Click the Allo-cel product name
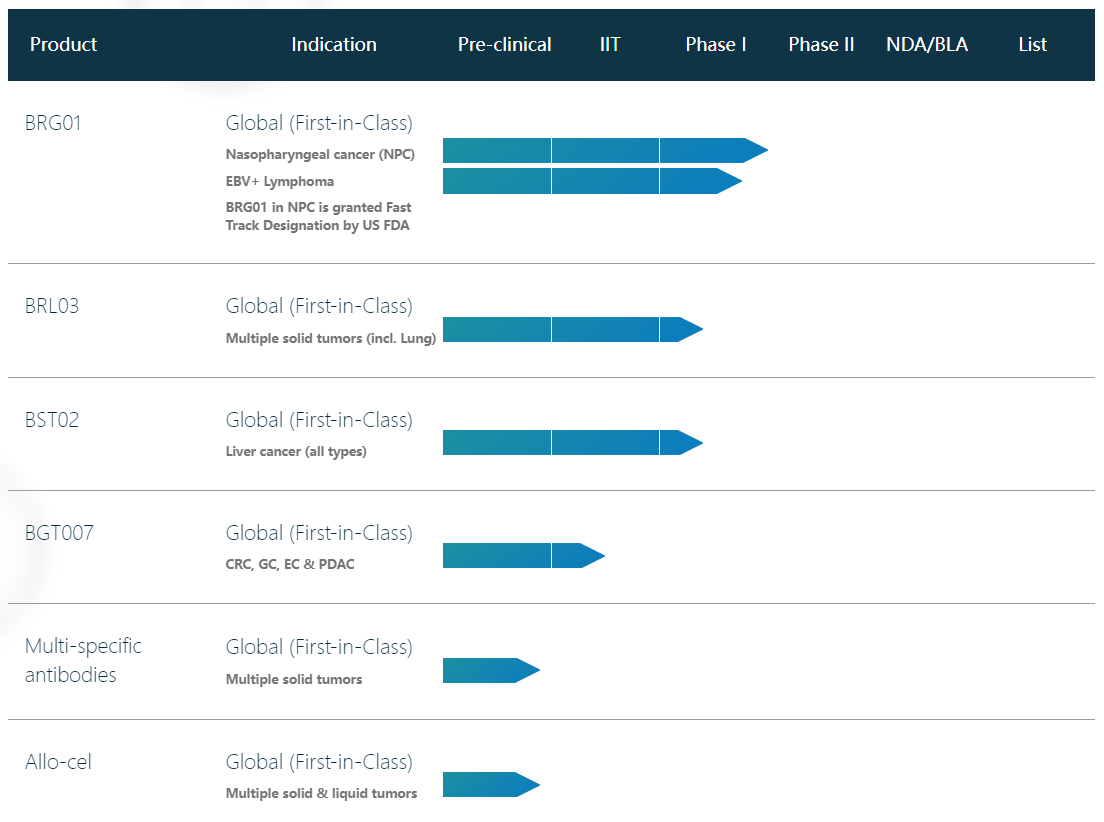1104x822 pixels. tap(58, 762)
